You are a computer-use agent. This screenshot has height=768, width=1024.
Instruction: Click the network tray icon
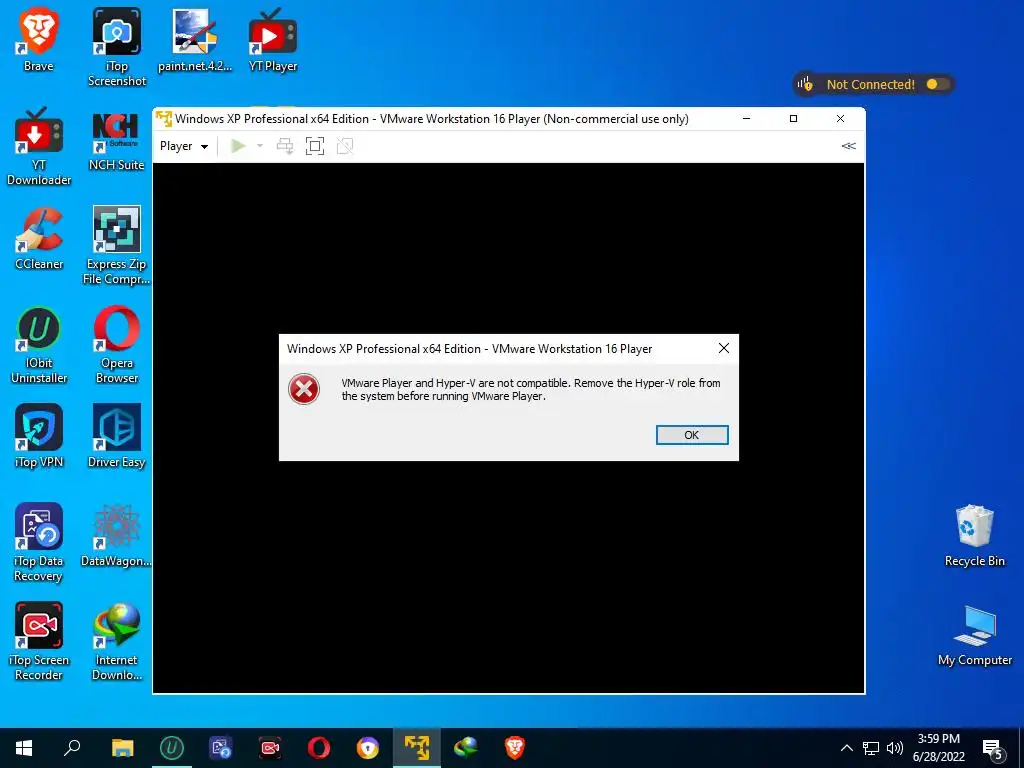point(871,748)
